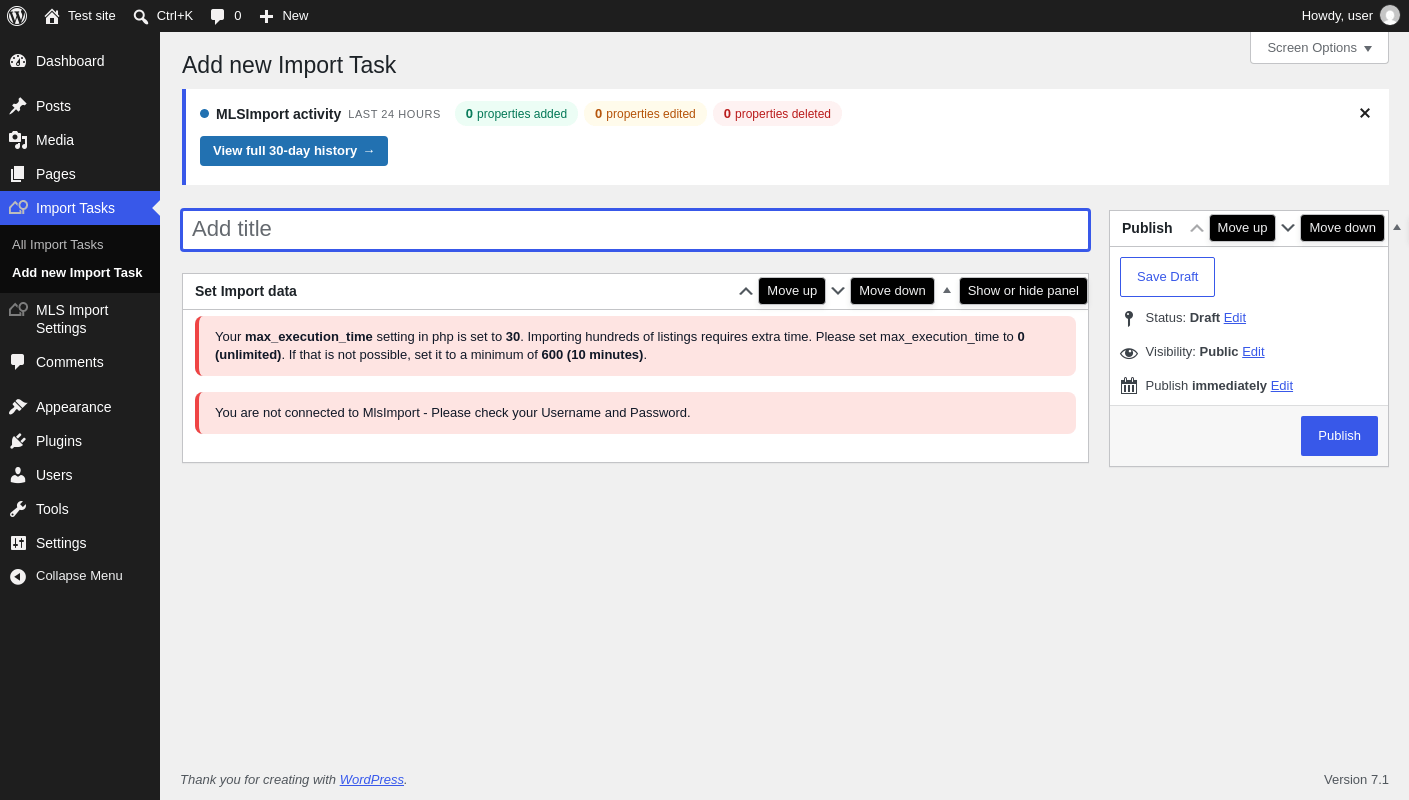
Task: Visit Test site from admin bar
Action: pos(80,16)
